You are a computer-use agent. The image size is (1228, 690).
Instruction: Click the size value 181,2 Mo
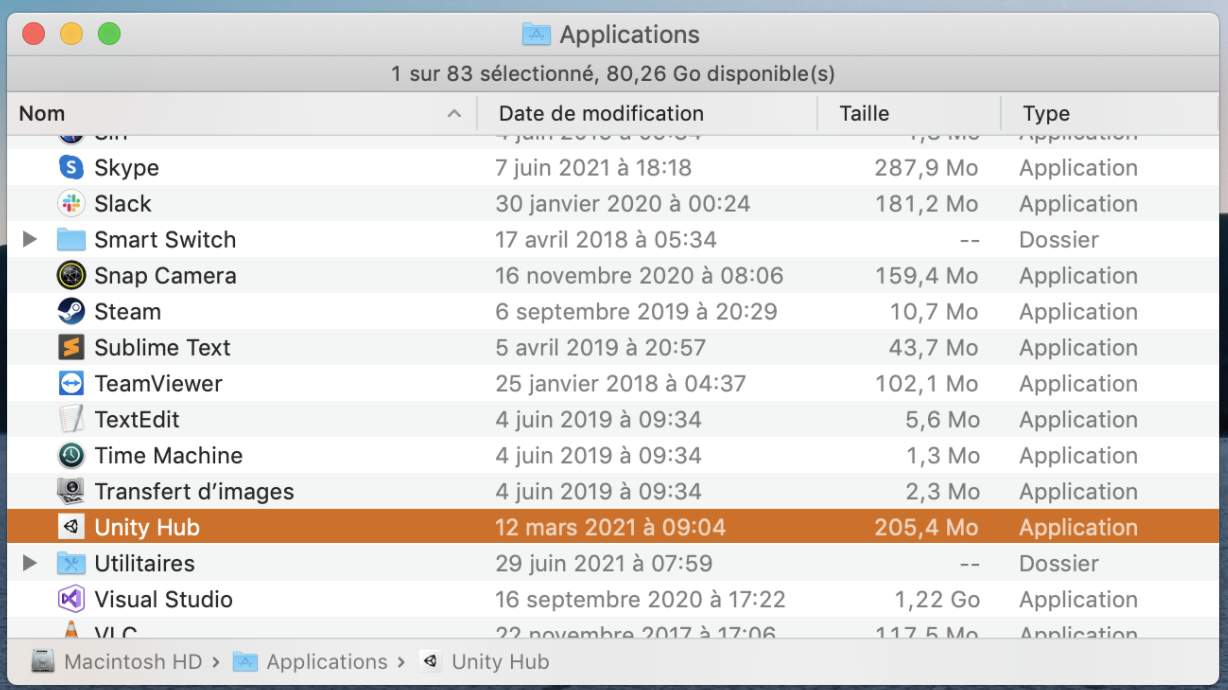tap(927, 204)
